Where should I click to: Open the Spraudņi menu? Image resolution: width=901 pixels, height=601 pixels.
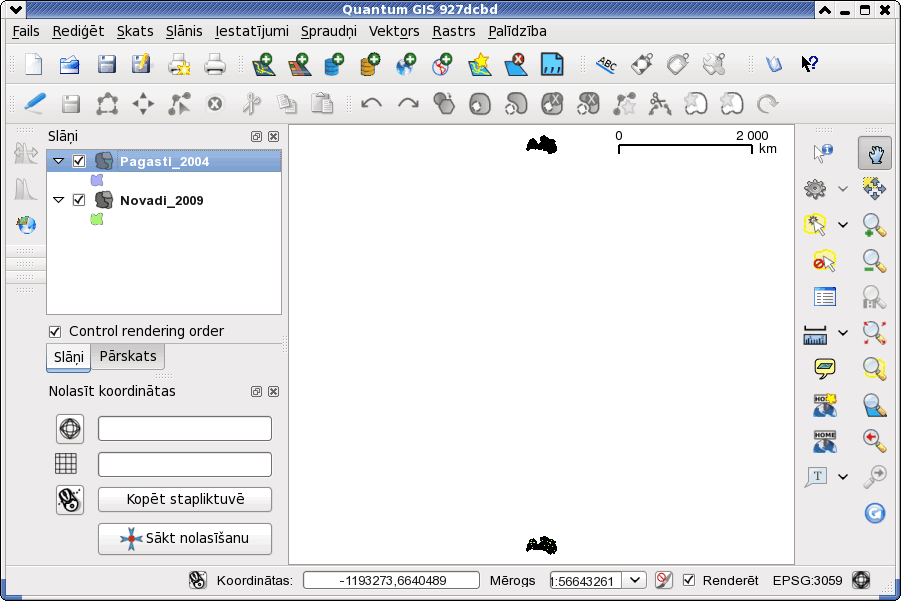coord(329,32)
